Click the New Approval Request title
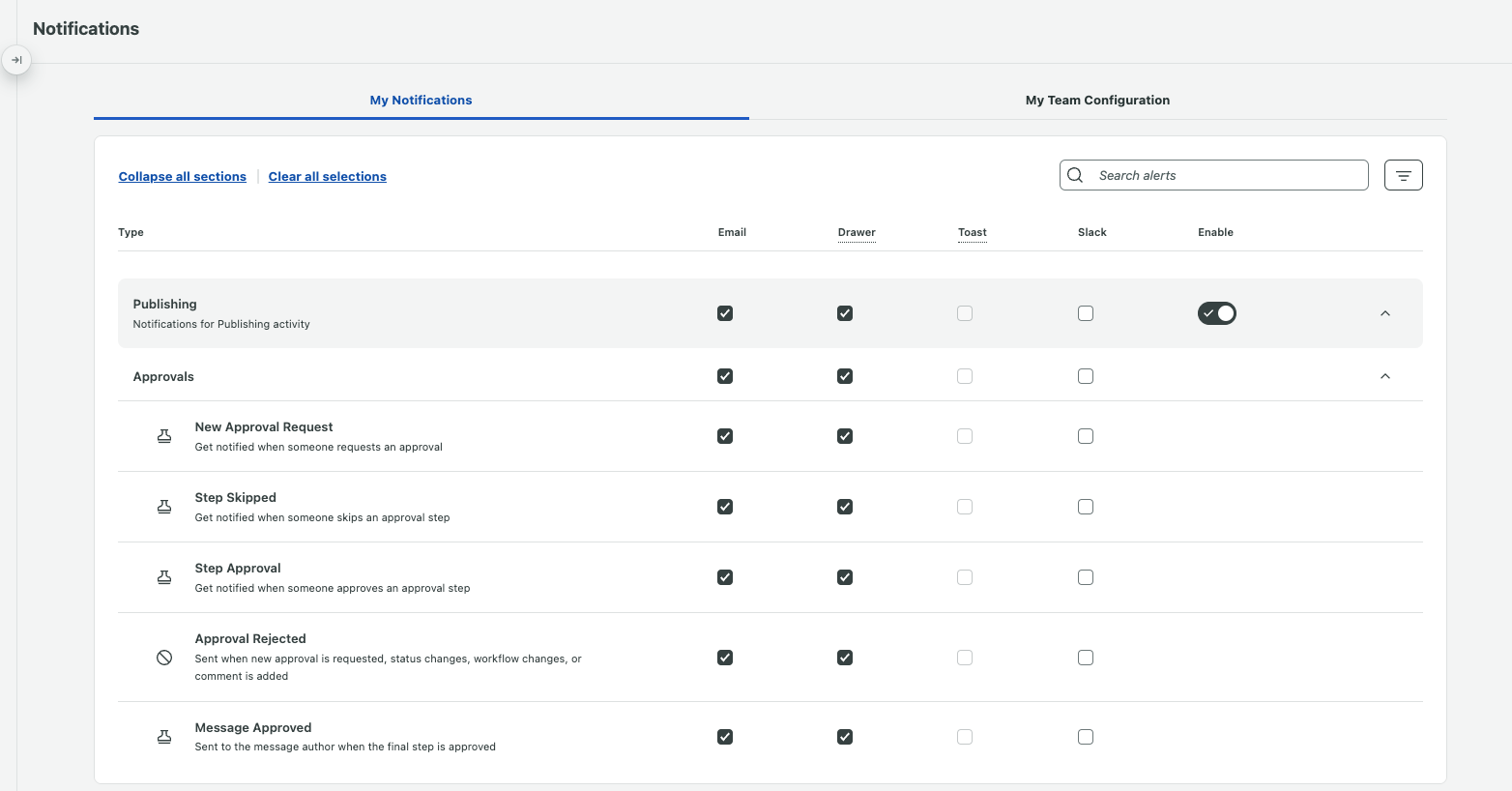Viewport: 1512px width, 791px height. click(x=263, y=426)
